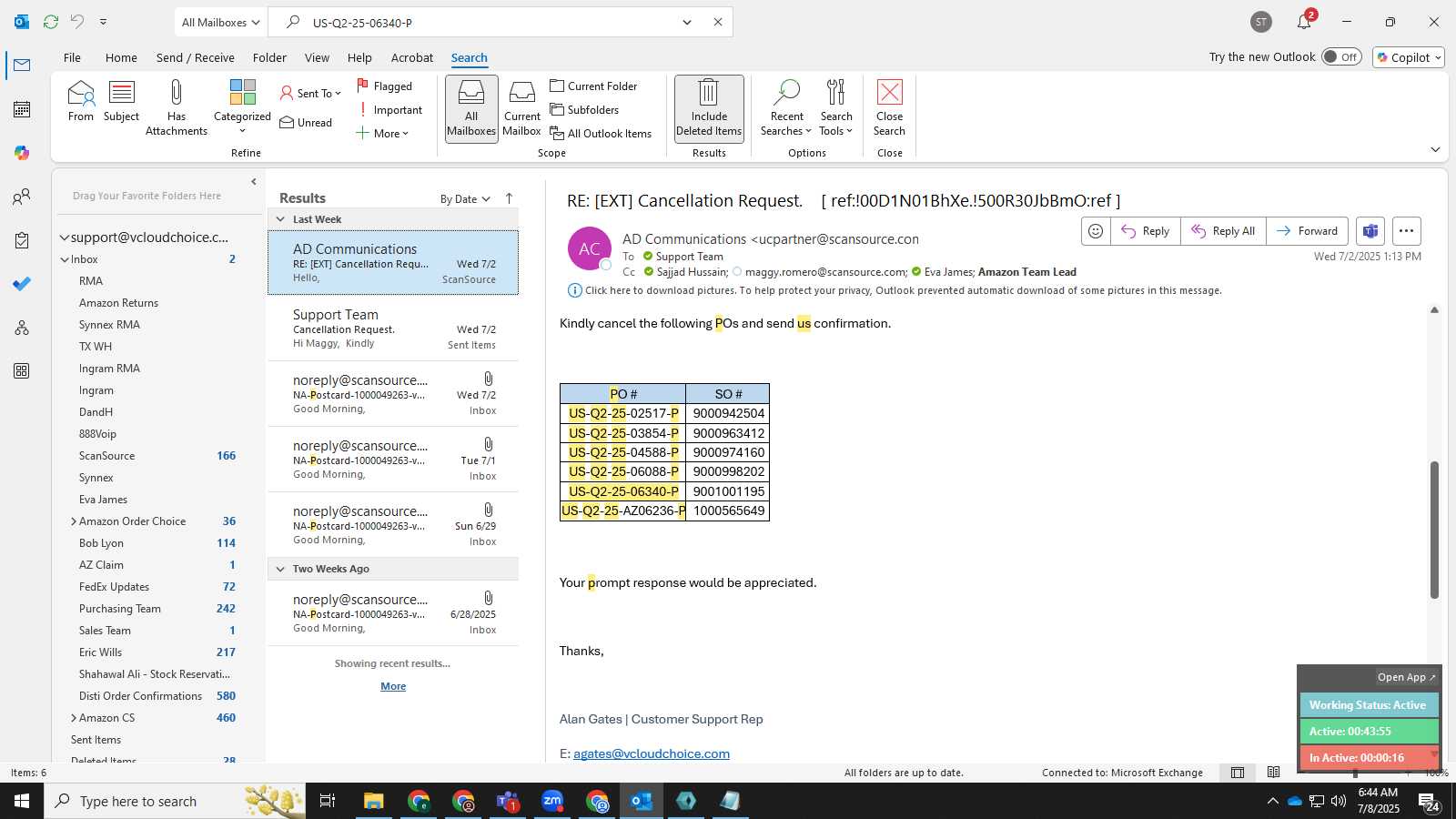Switch to the View tab

tap(317, 57)
